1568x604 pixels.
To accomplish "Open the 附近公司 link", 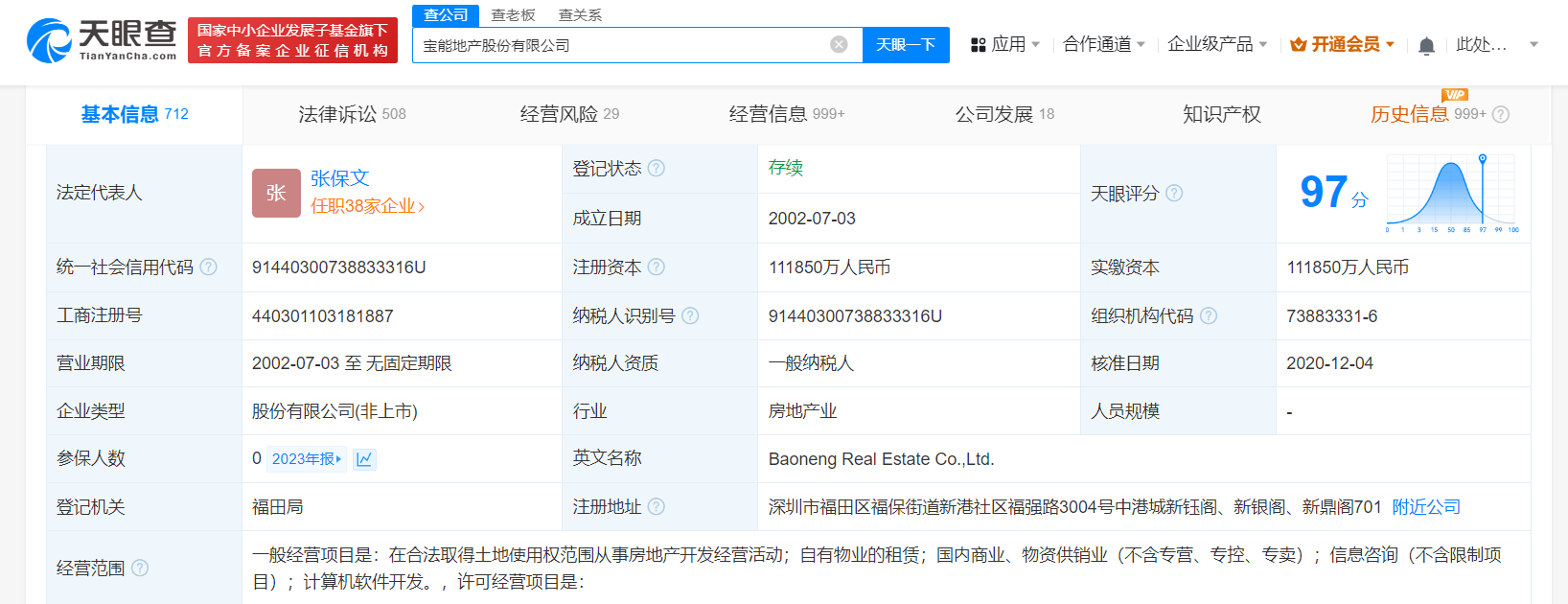I will pos(1426,507).
